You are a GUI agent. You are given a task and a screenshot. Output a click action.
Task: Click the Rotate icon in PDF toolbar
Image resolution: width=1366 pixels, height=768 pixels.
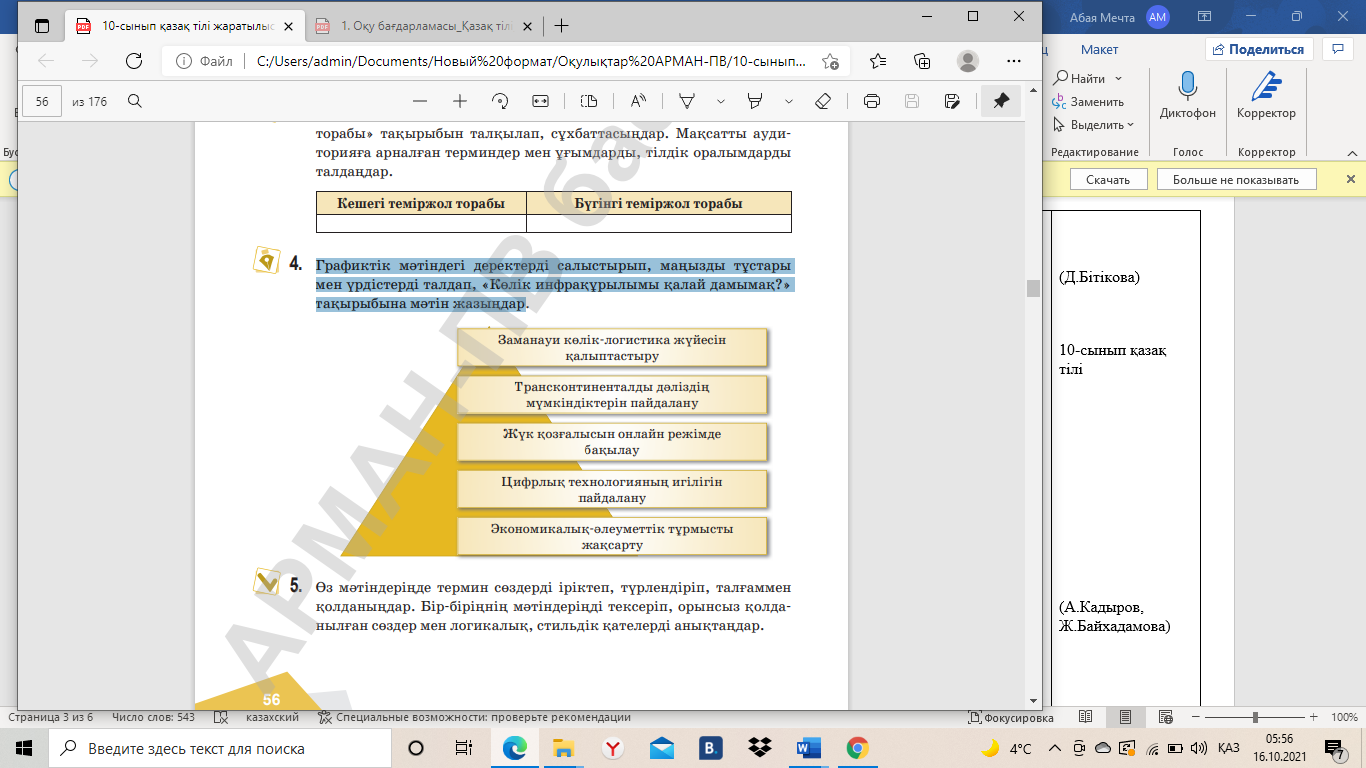point(500,101)
